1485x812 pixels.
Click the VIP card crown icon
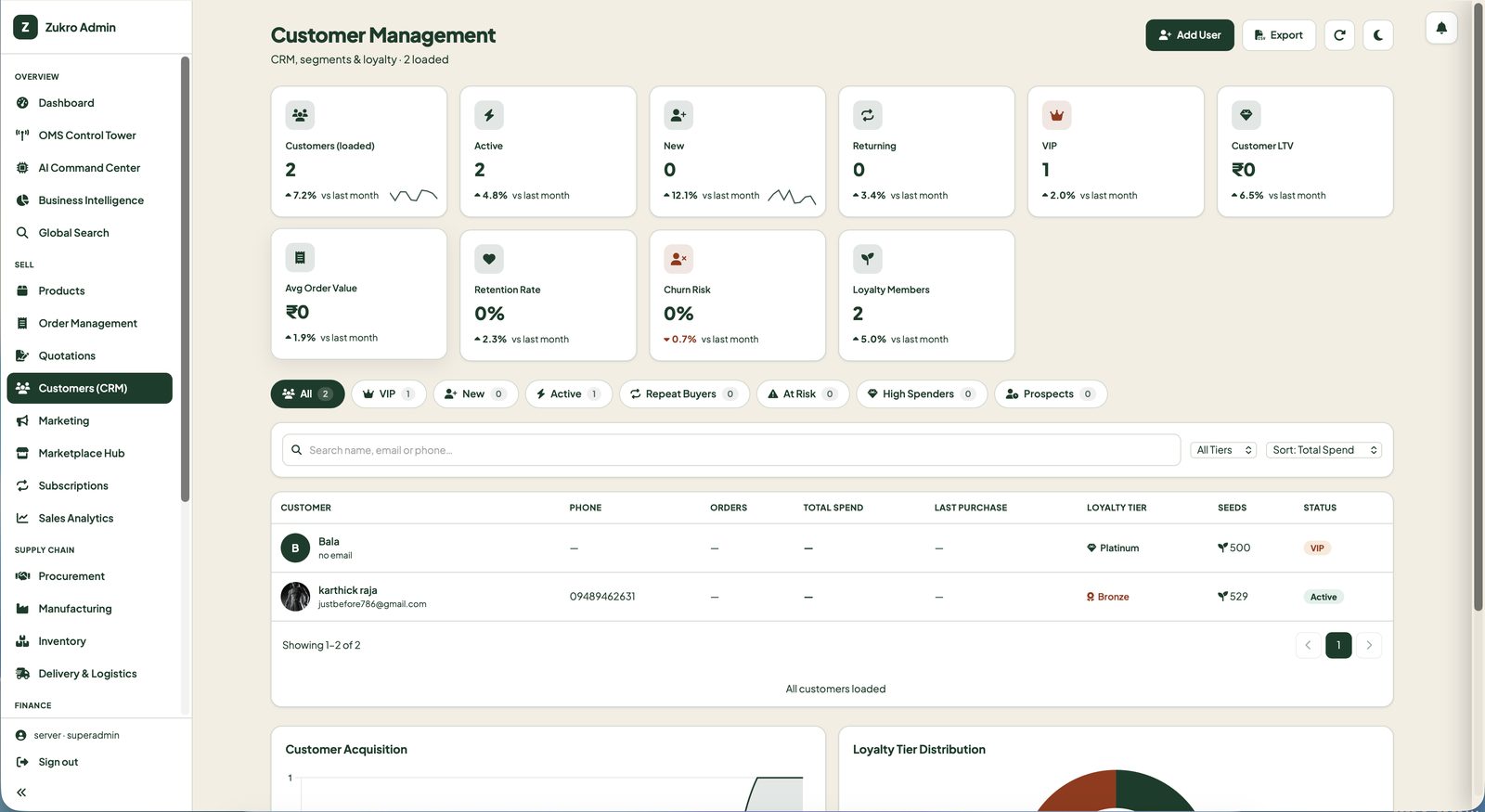click(x=1057, y=115)
